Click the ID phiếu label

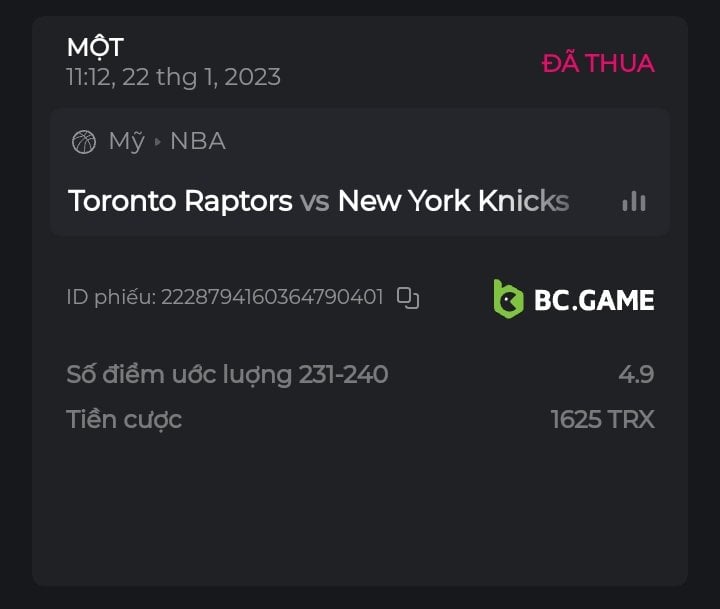tap(110, 297)
